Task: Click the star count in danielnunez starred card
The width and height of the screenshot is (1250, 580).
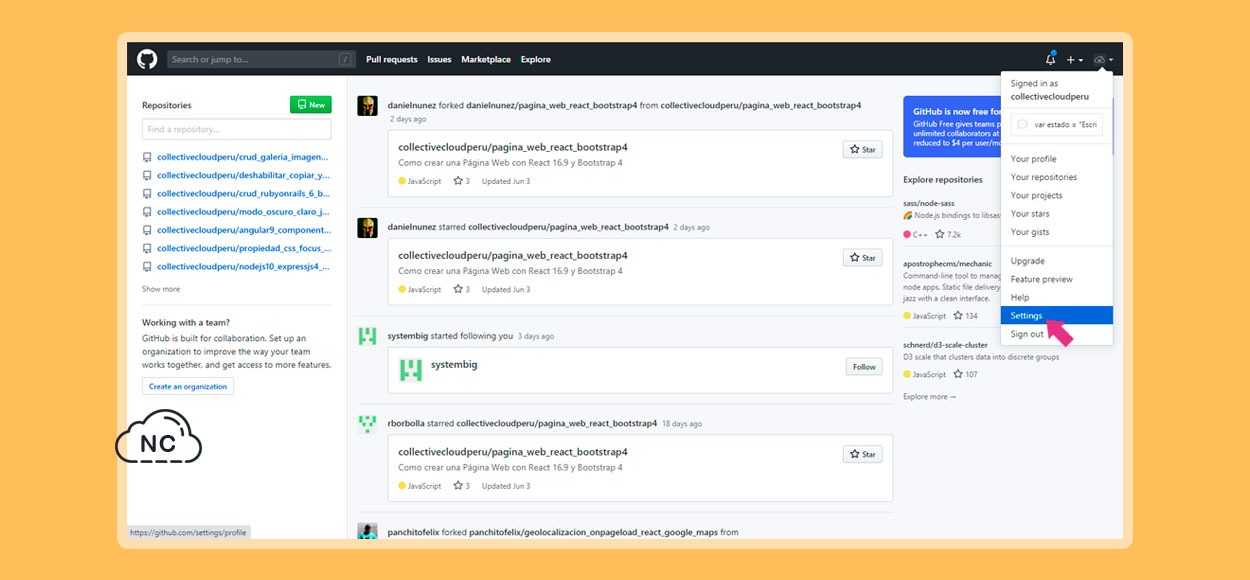Action: coord(462,290)
